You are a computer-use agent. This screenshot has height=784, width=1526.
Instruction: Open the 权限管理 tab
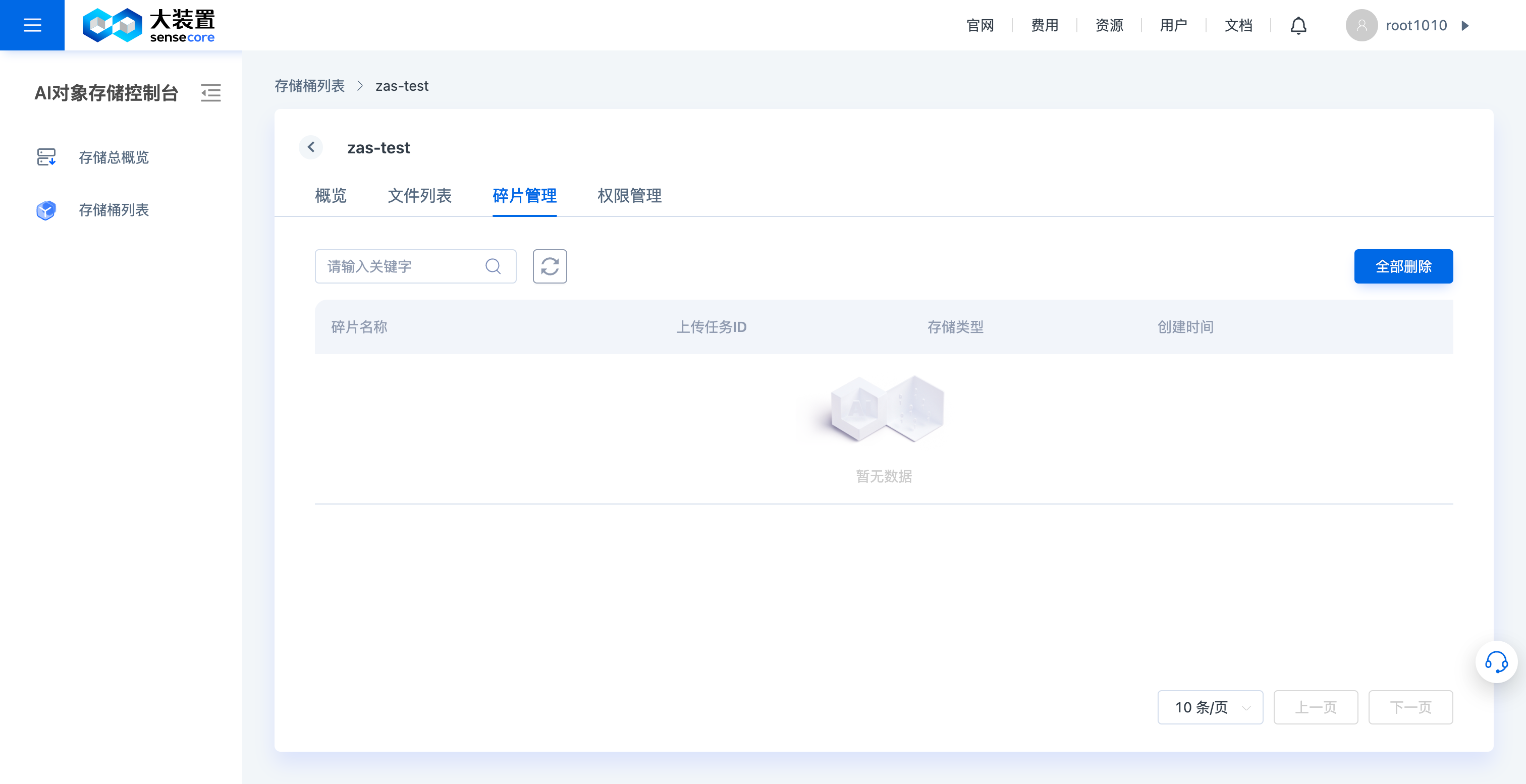pos(629,196)
